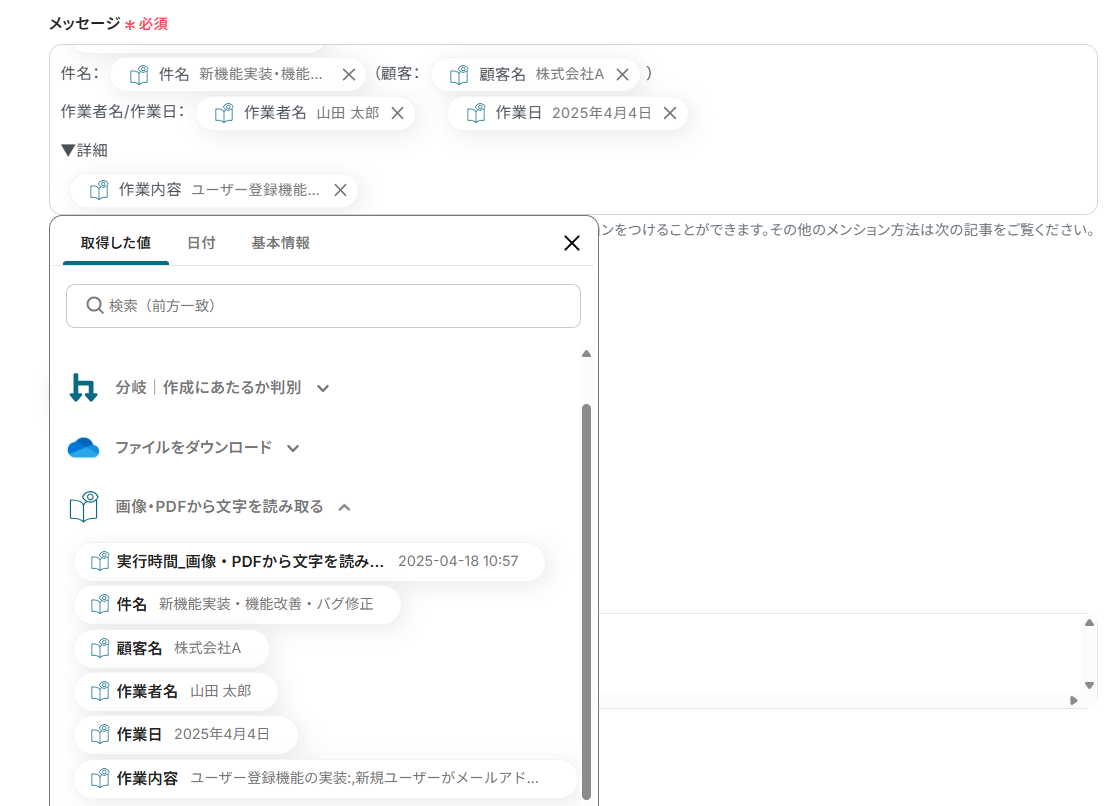Click the OCR book reader icon
The image size is (1120, 806).
point(84,507)
